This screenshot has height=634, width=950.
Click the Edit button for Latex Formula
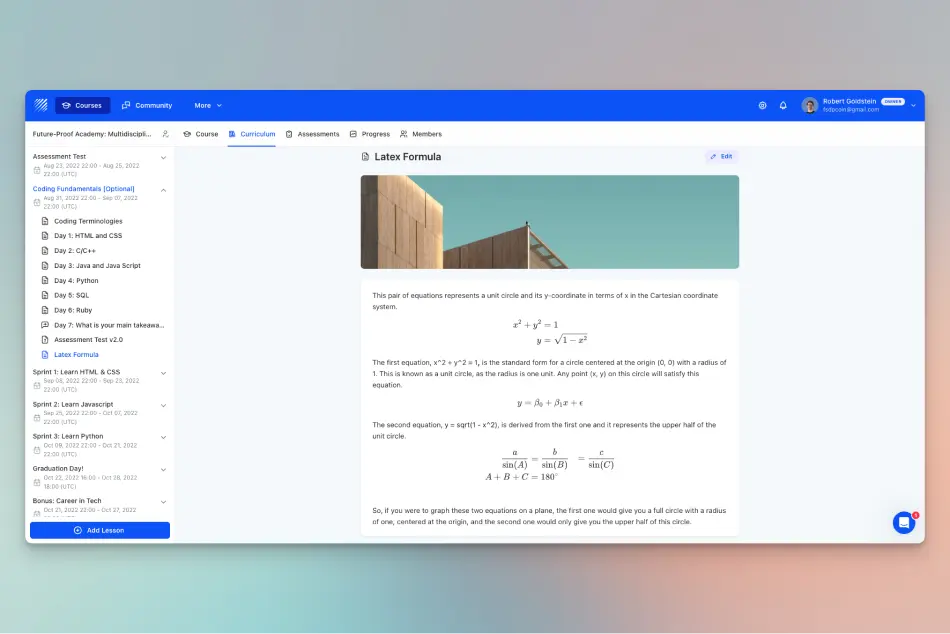click(721, 156)
